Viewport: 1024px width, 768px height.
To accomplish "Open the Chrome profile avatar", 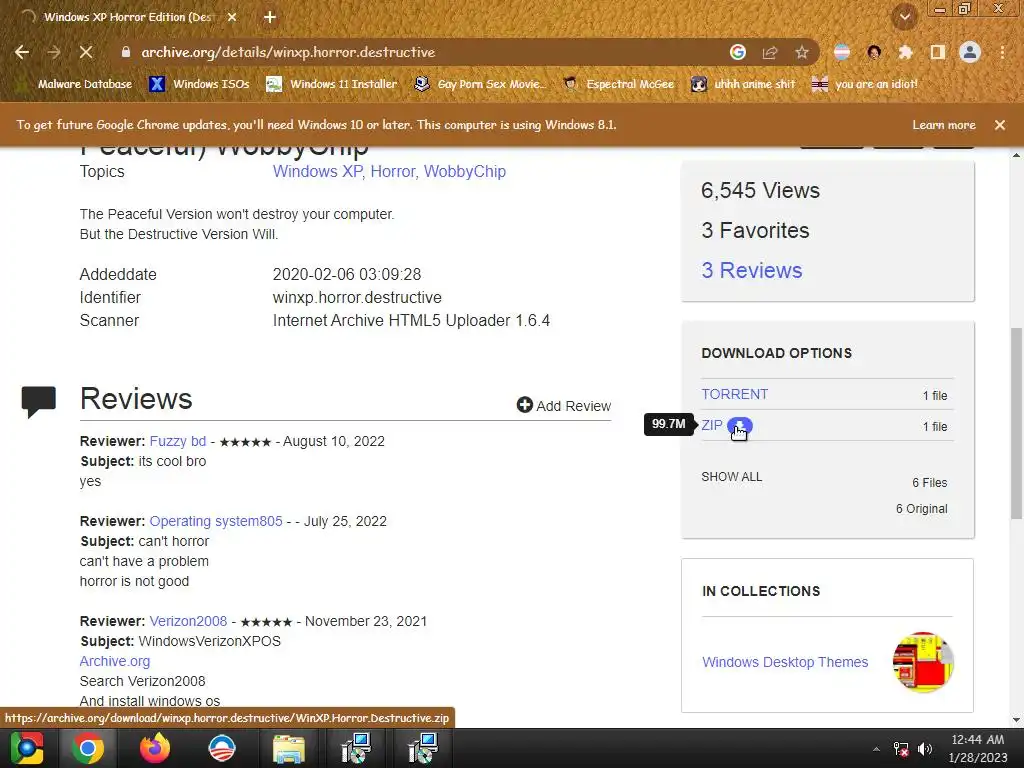I will click(970, 52).
